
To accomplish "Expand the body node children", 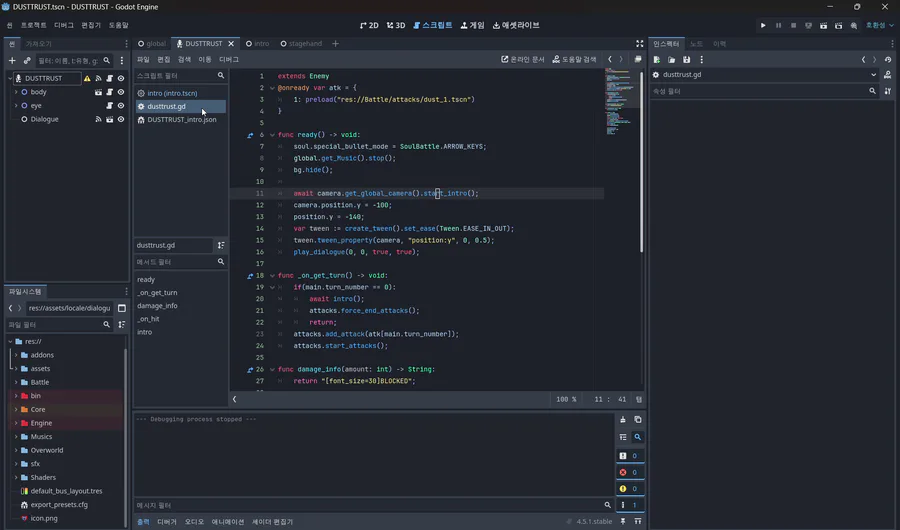I will (x=16, y=92).
